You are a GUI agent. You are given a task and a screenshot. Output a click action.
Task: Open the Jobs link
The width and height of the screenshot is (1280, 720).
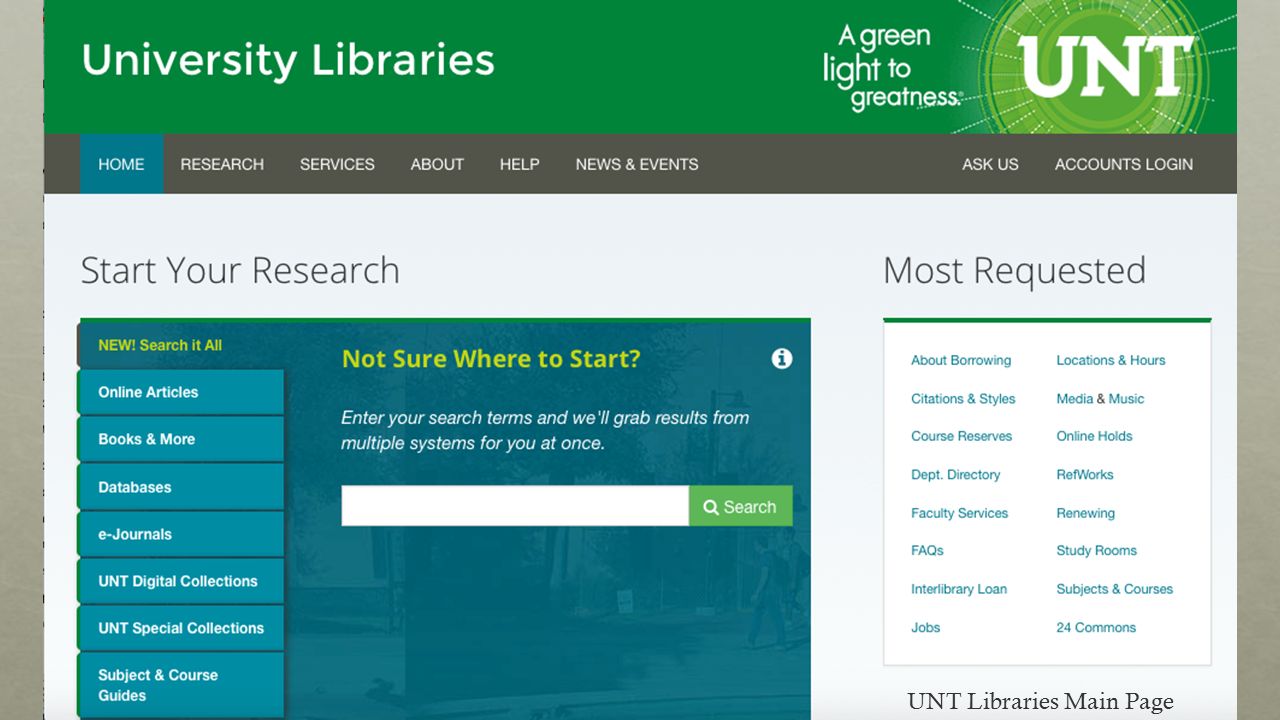coord(925,627)
